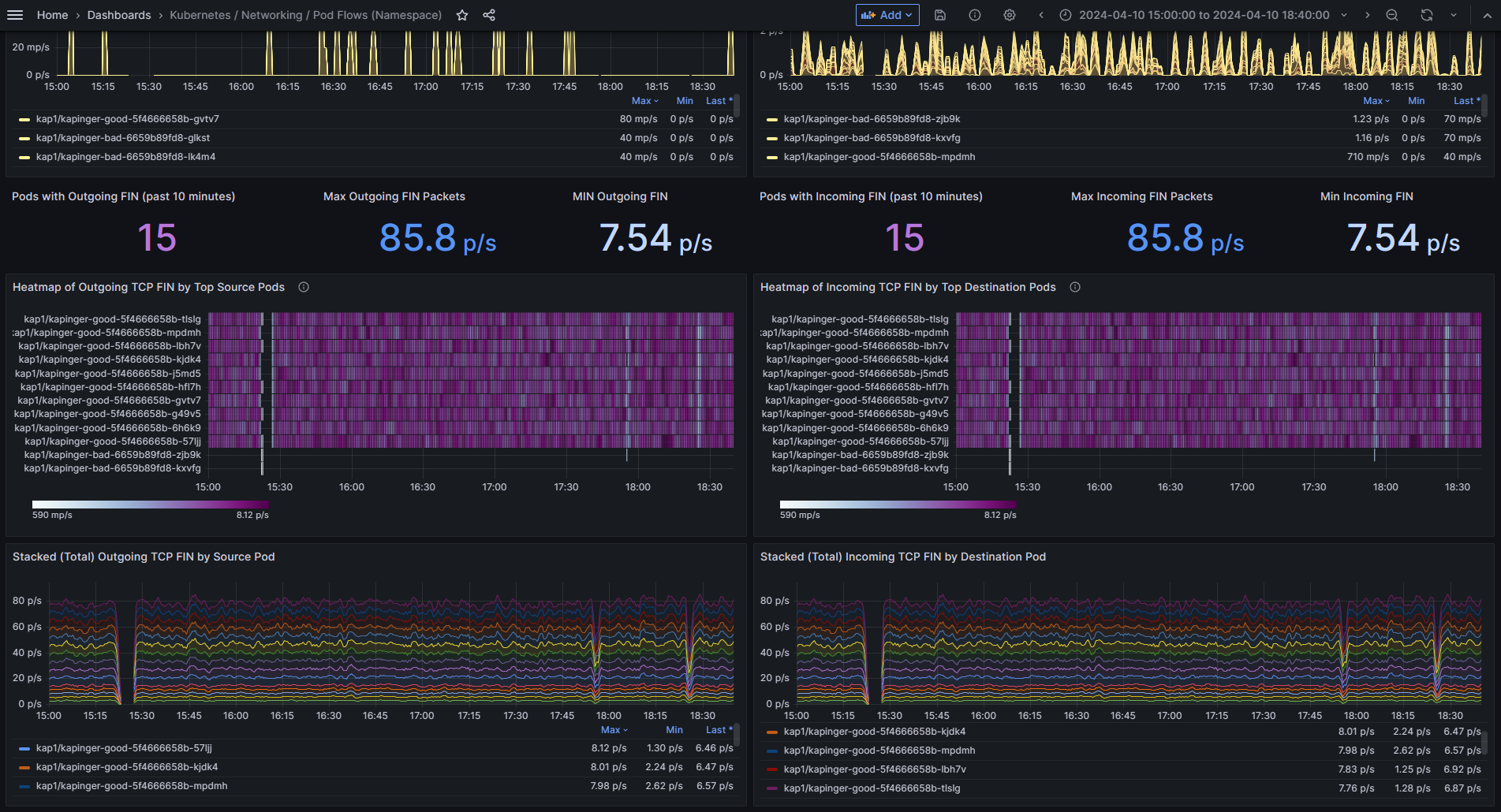The image size is (1501, 812).
Task: Click the share dashboard icon
Action: coord(489,15)
